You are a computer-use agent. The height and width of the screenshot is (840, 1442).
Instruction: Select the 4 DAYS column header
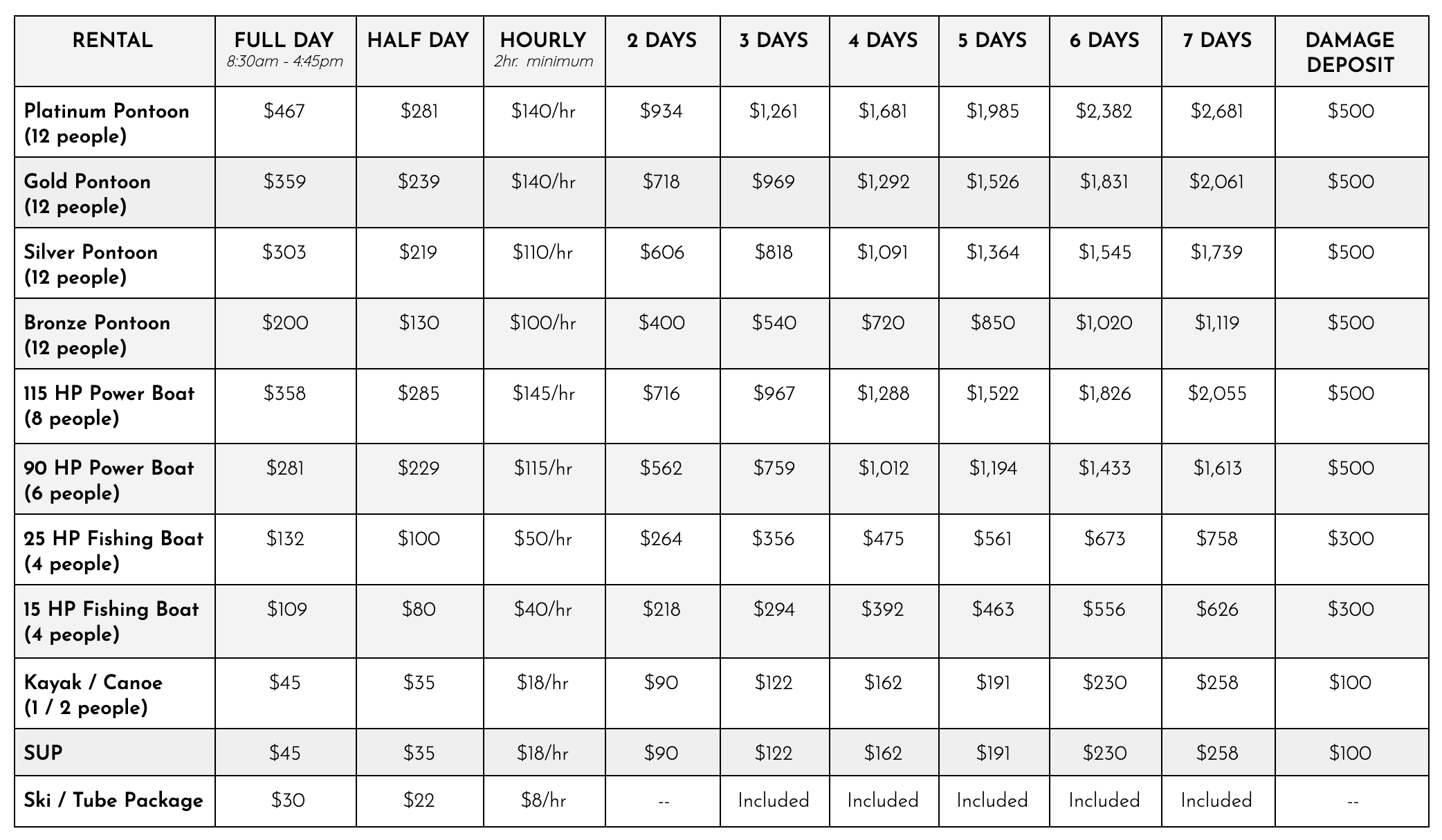tap(883, 40)
